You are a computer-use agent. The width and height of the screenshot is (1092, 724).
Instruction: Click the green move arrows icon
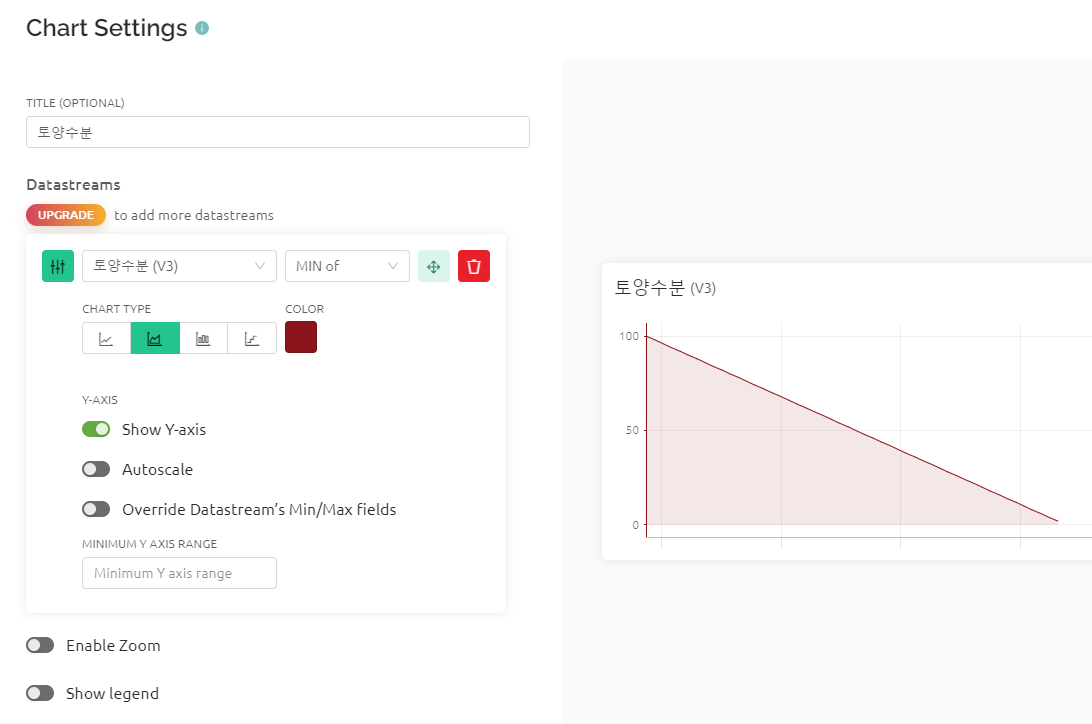434,266
